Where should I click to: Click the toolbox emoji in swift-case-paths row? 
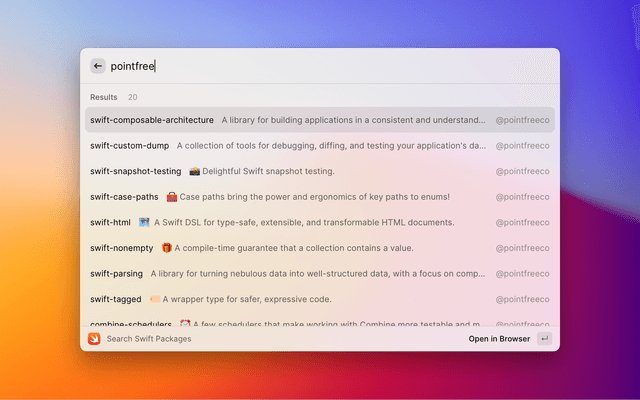click(x=172, y=197)
